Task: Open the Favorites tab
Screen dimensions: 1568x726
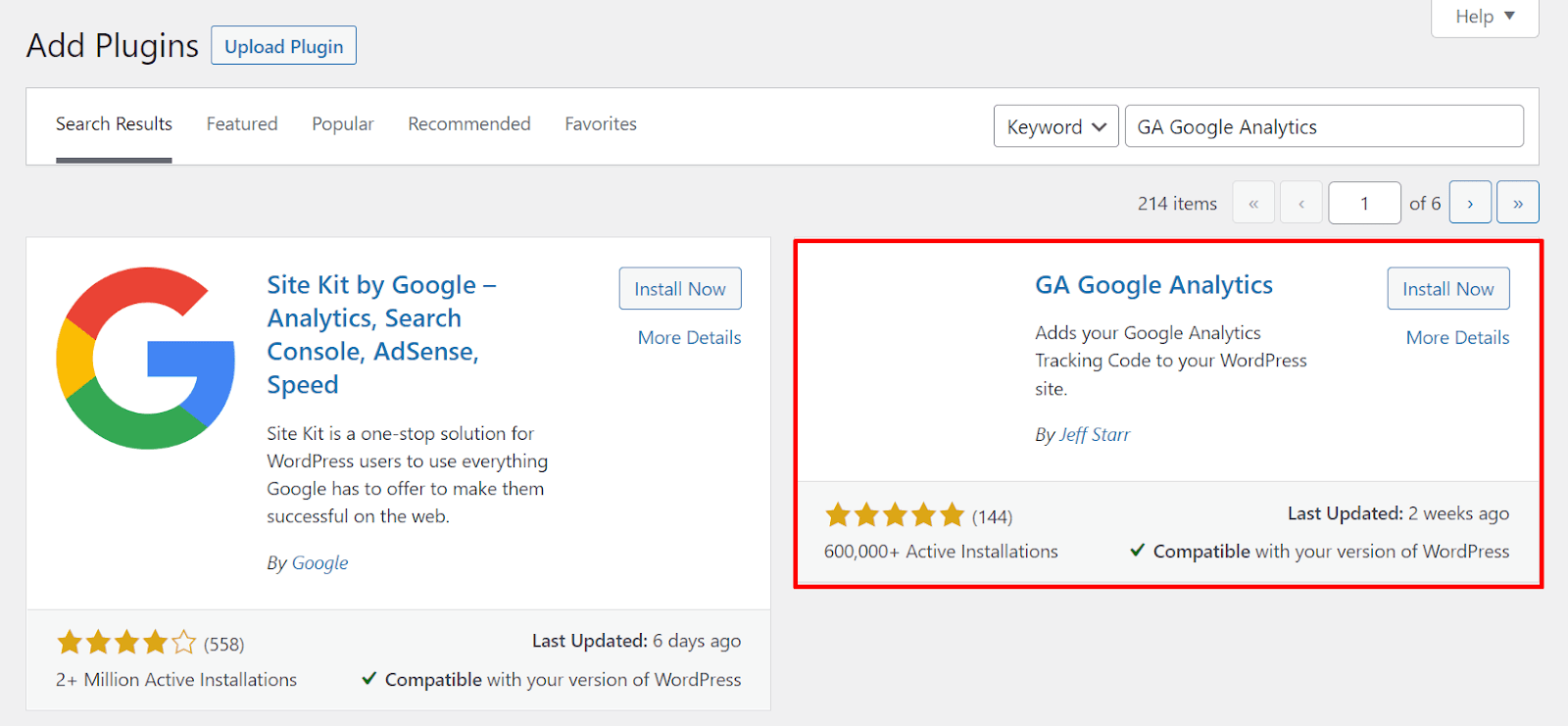Action: [601, 124]
